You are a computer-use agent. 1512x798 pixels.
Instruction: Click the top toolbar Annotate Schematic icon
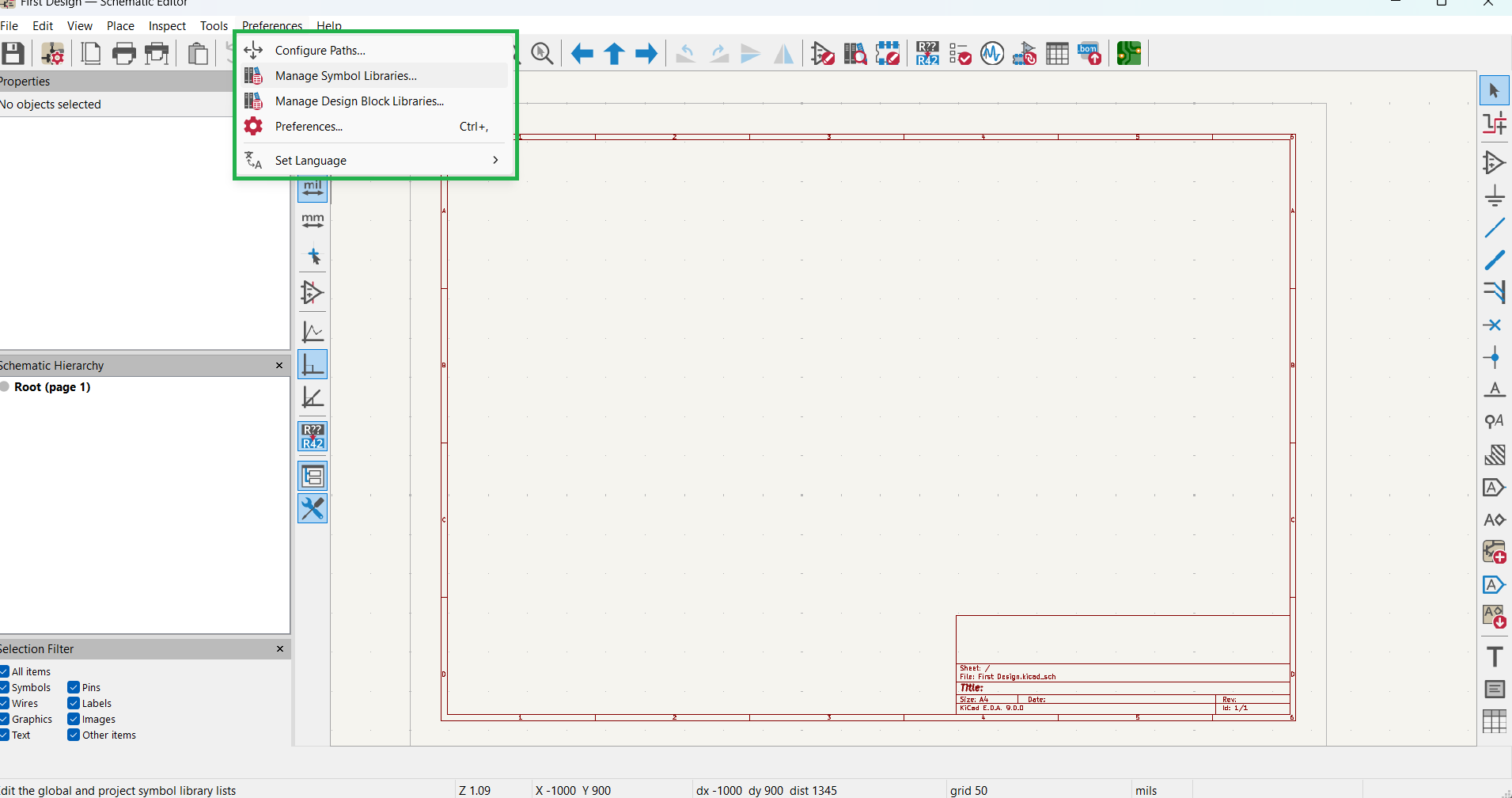[927, 54]
